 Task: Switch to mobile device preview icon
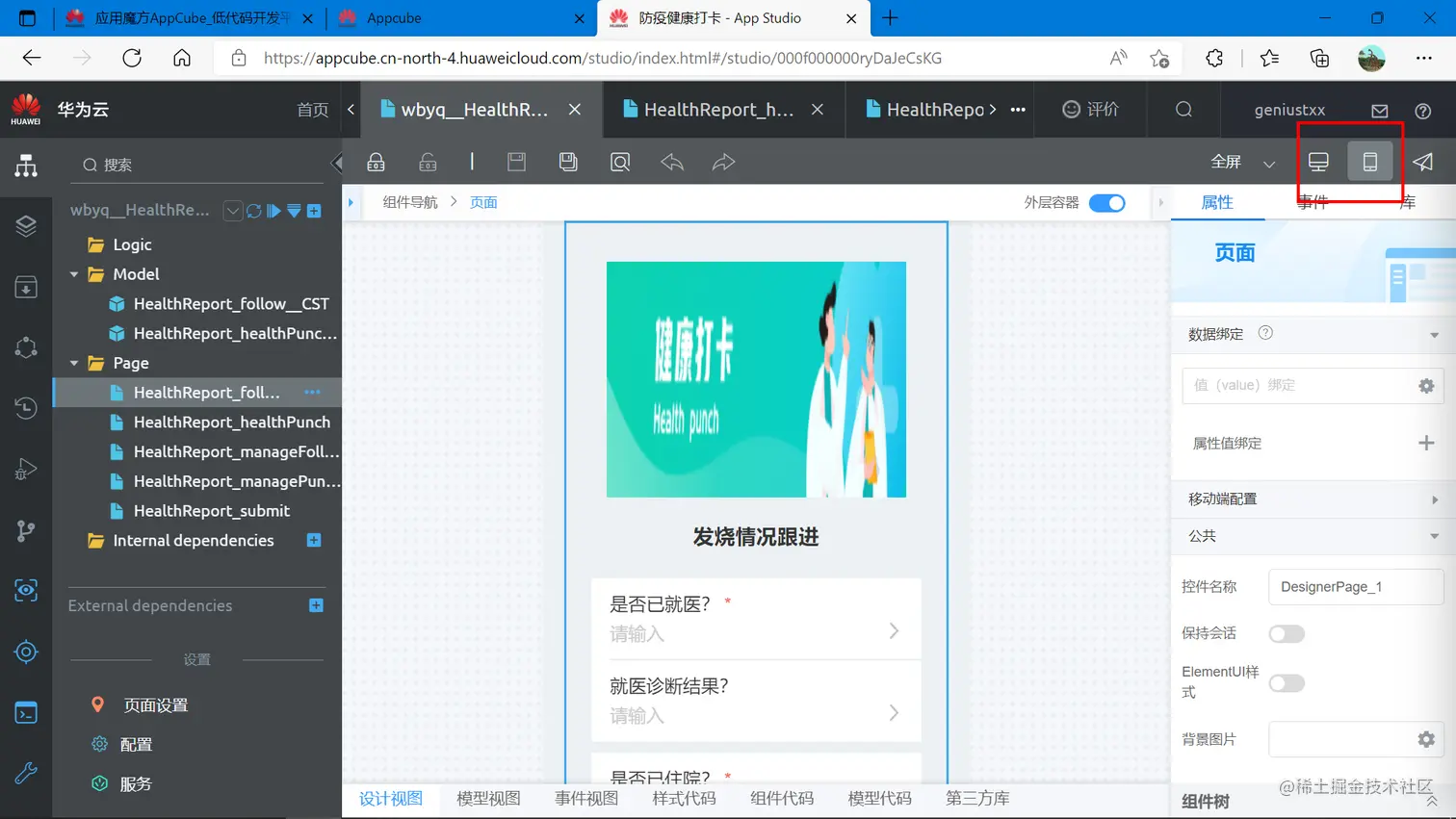point(1369,162)
